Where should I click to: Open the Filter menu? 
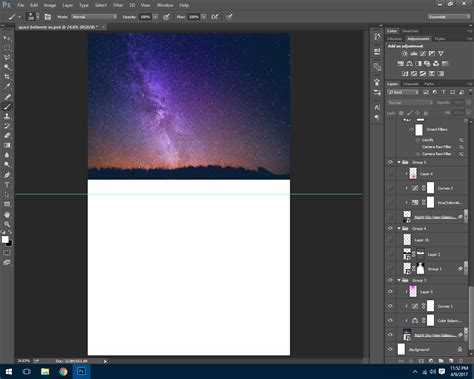click(118, 5)
